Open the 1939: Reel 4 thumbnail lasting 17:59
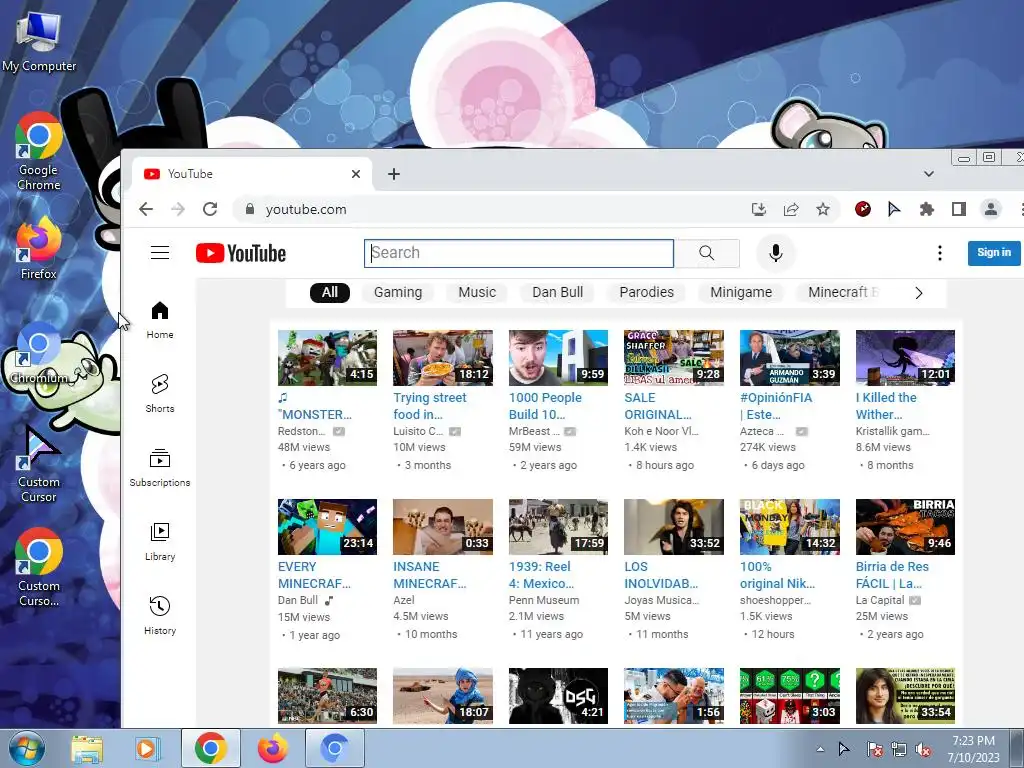The image size is (1024, 768). tap(558, 527)
